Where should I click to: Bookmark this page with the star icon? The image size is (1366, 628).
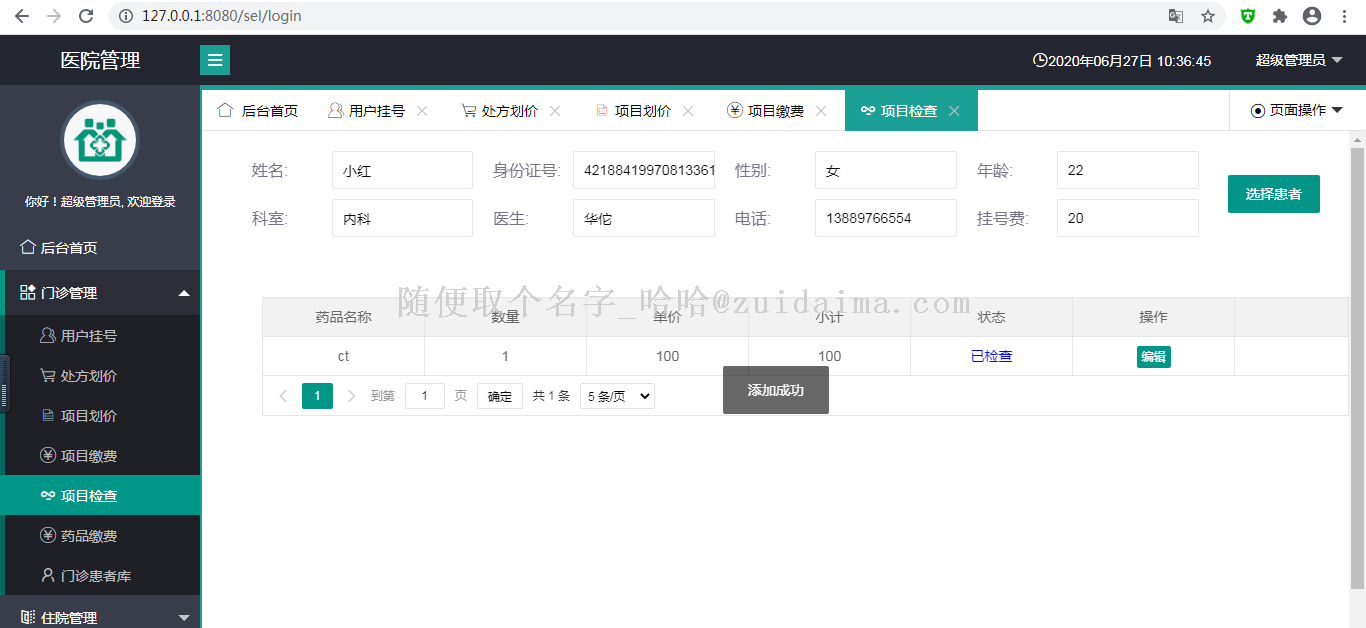pyautogui.click(x=1208, y=16)
